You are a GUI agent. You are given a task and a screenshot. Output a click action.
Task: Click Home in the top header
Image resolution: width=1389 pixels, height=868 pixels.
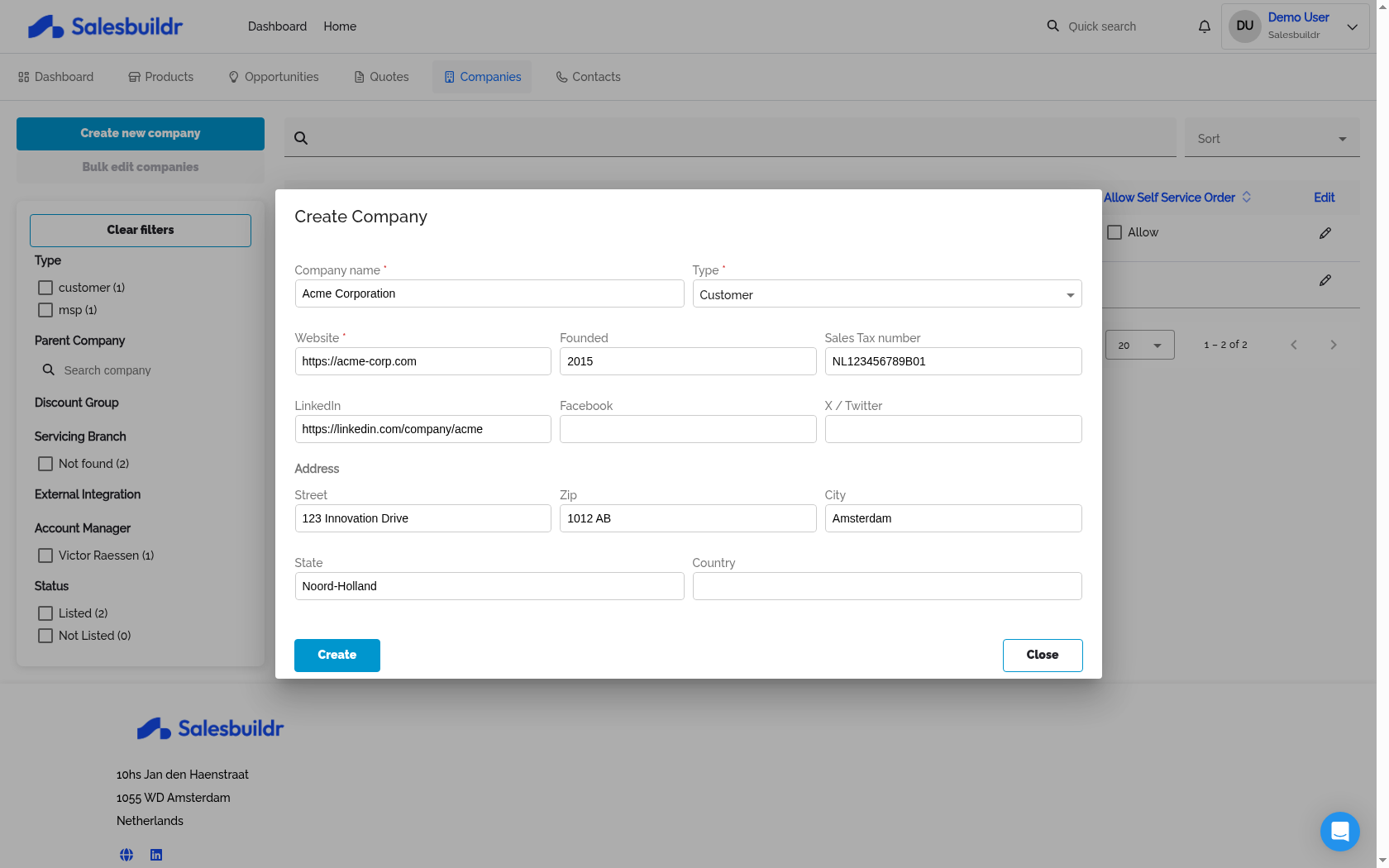pyautogui.click(x=340, y=26)
